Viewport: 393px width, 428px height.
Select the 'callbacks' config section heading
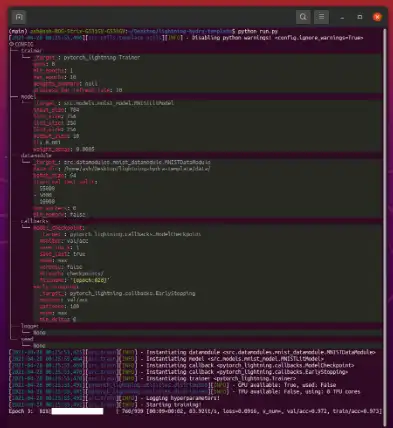pos(34,221)
